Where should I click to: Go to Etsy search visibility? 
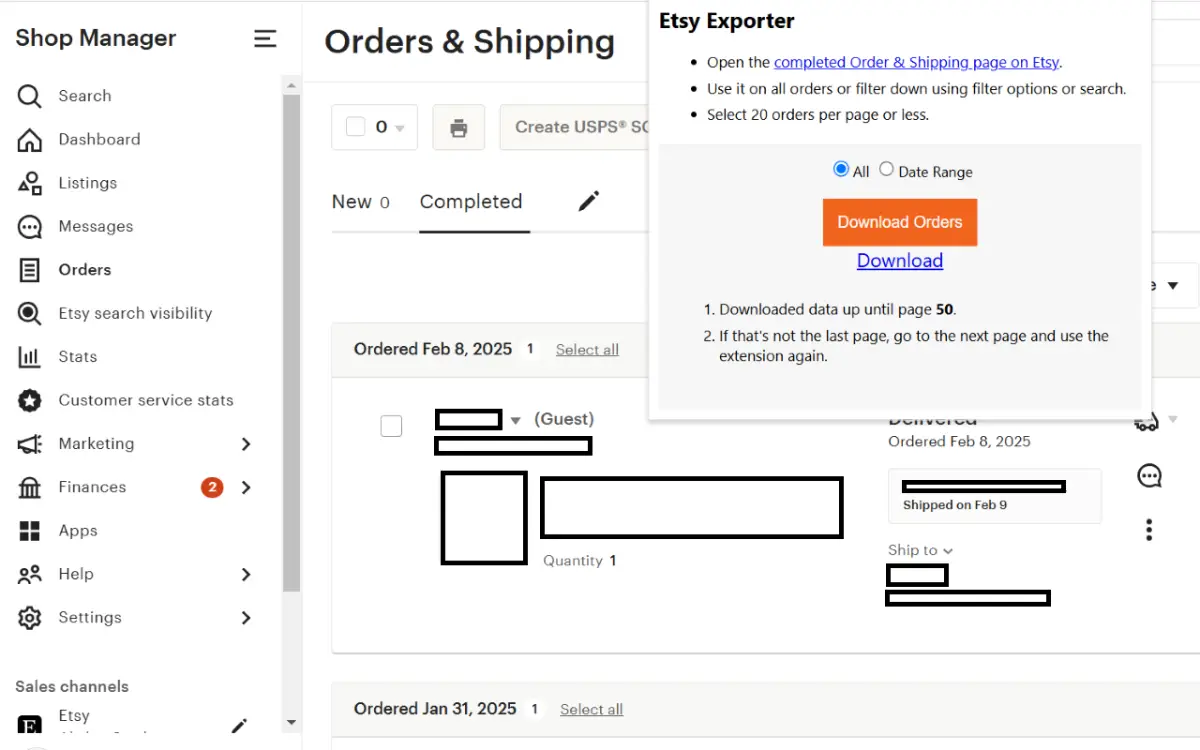tap(136, 313)
